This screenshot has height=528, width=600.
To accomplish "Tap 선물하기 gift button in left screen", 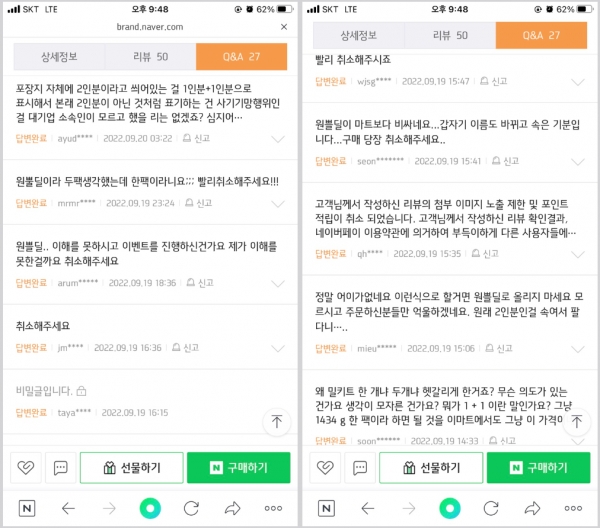I will (x=132, y=468).
